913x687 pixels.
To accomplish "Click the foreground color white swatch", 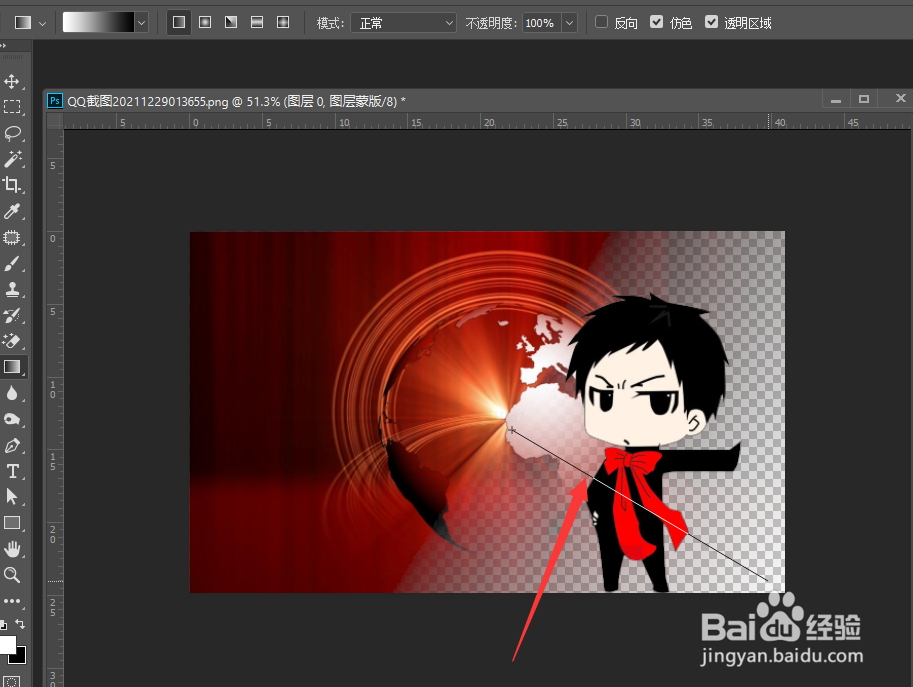I will pyautogui.click(x=7, y=645).
